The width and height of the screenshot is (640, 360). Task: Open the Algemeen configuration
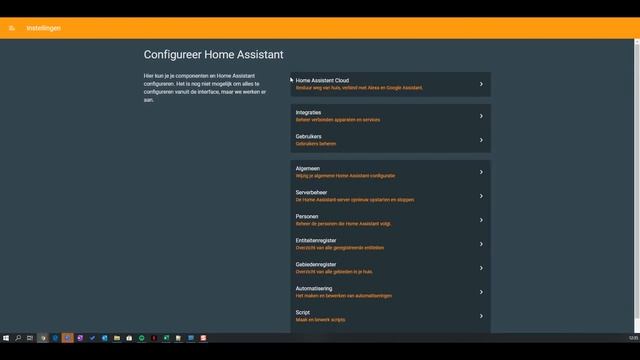point(391,172)
